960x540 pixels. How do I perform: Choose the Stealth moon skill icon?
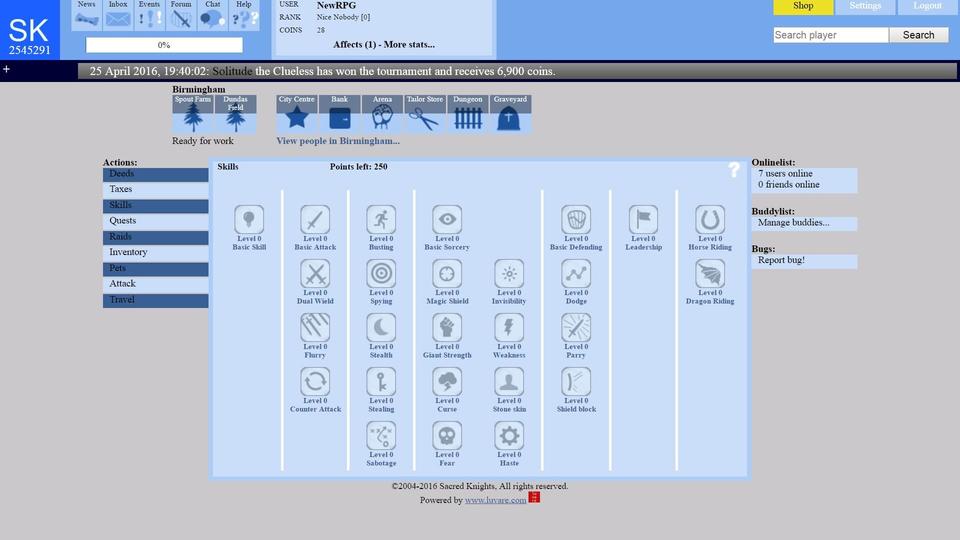[381, 328]
